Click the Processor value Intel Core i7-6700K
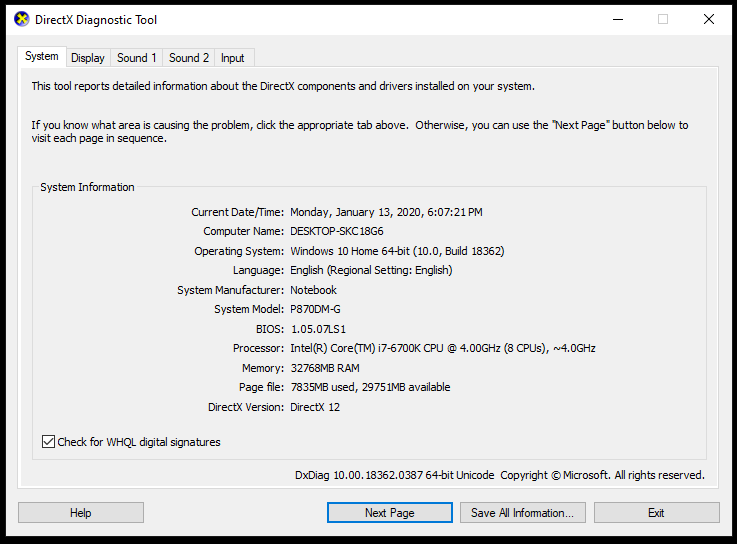The width and height of the screenshot is (737, 544). [443, 348]
